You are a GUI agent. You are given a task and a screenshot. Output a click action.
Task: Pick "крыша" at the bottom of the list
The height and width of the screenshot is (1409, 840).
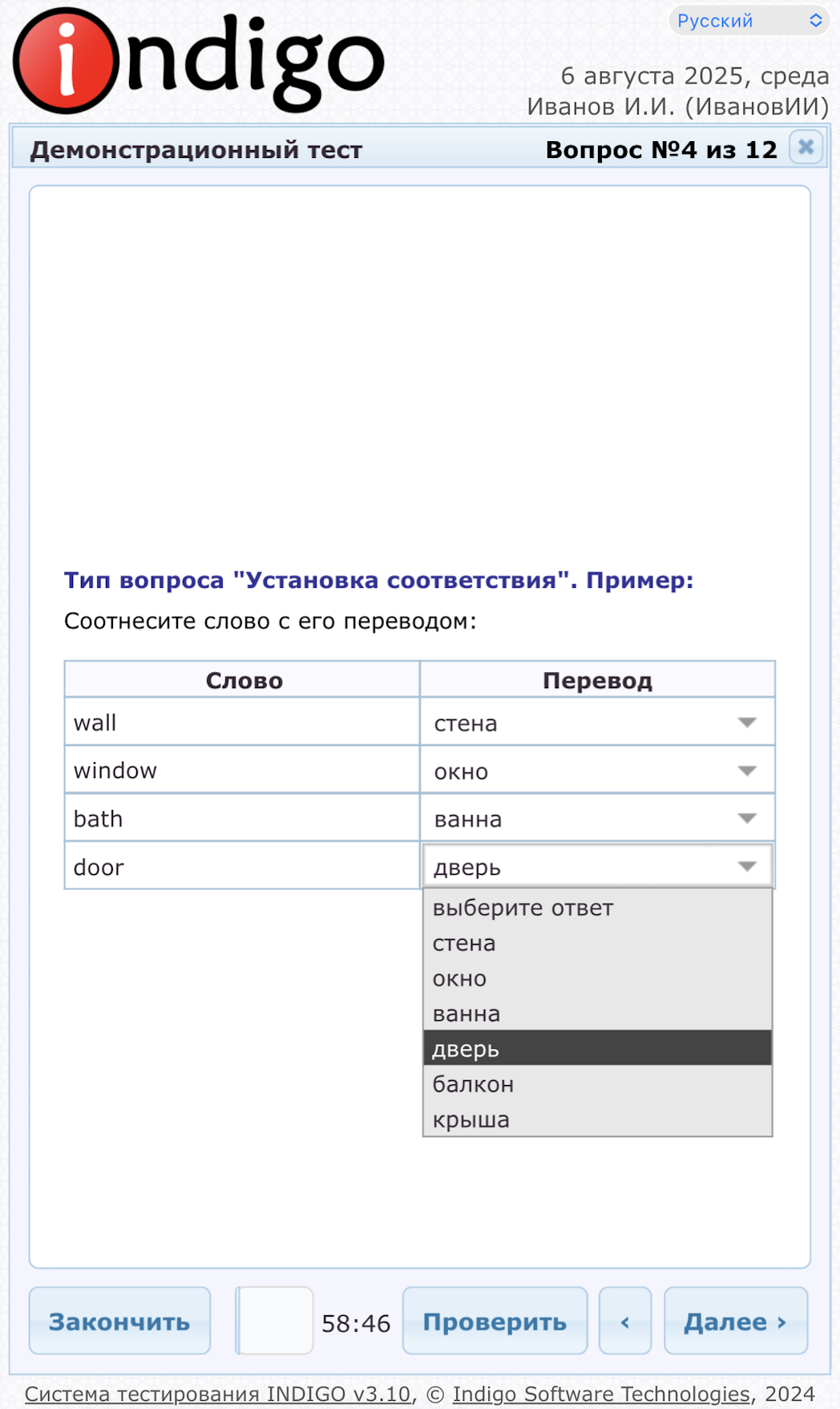click(x=471, y=1120)
